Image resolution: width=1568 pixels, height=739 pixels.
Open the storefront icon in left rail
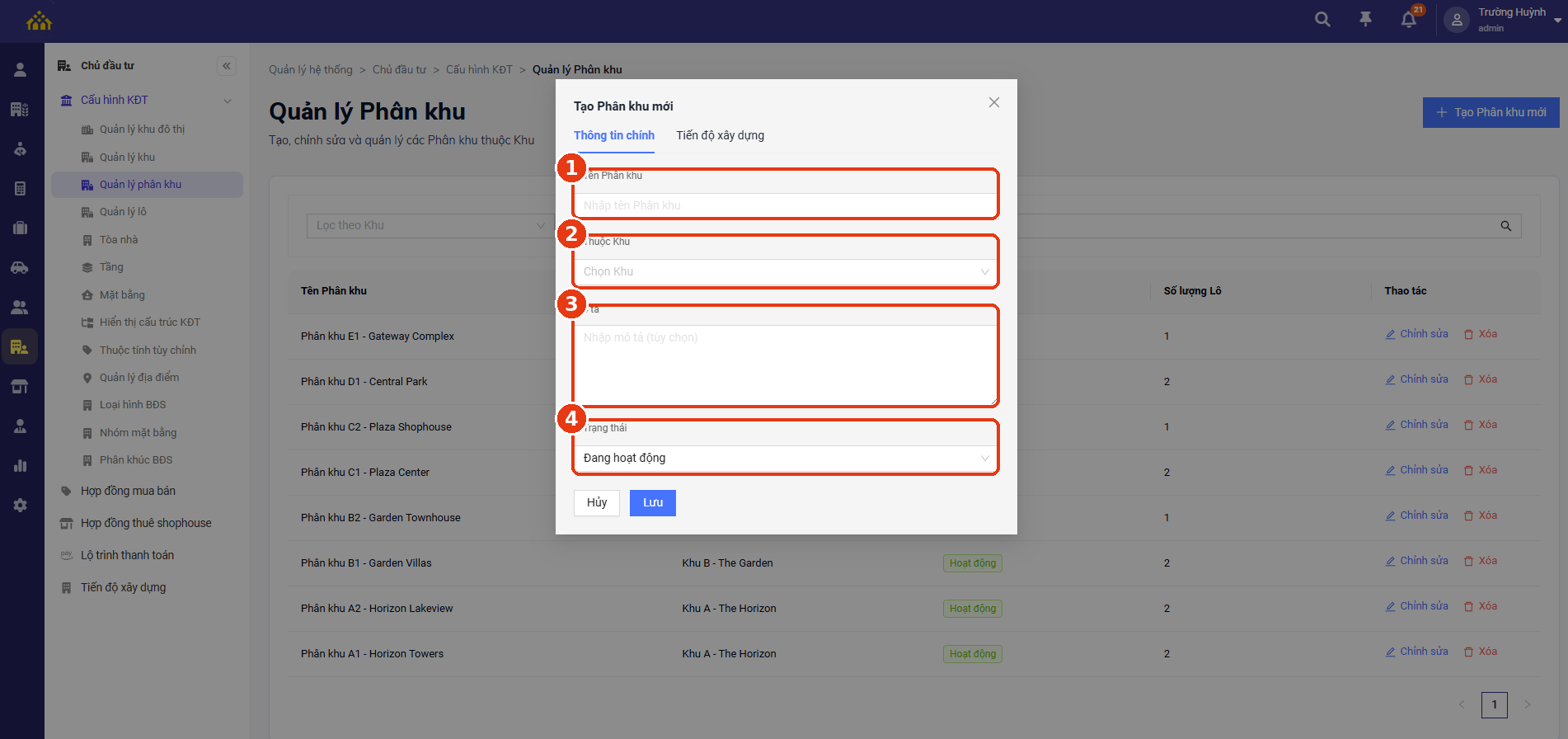[21, 386]
